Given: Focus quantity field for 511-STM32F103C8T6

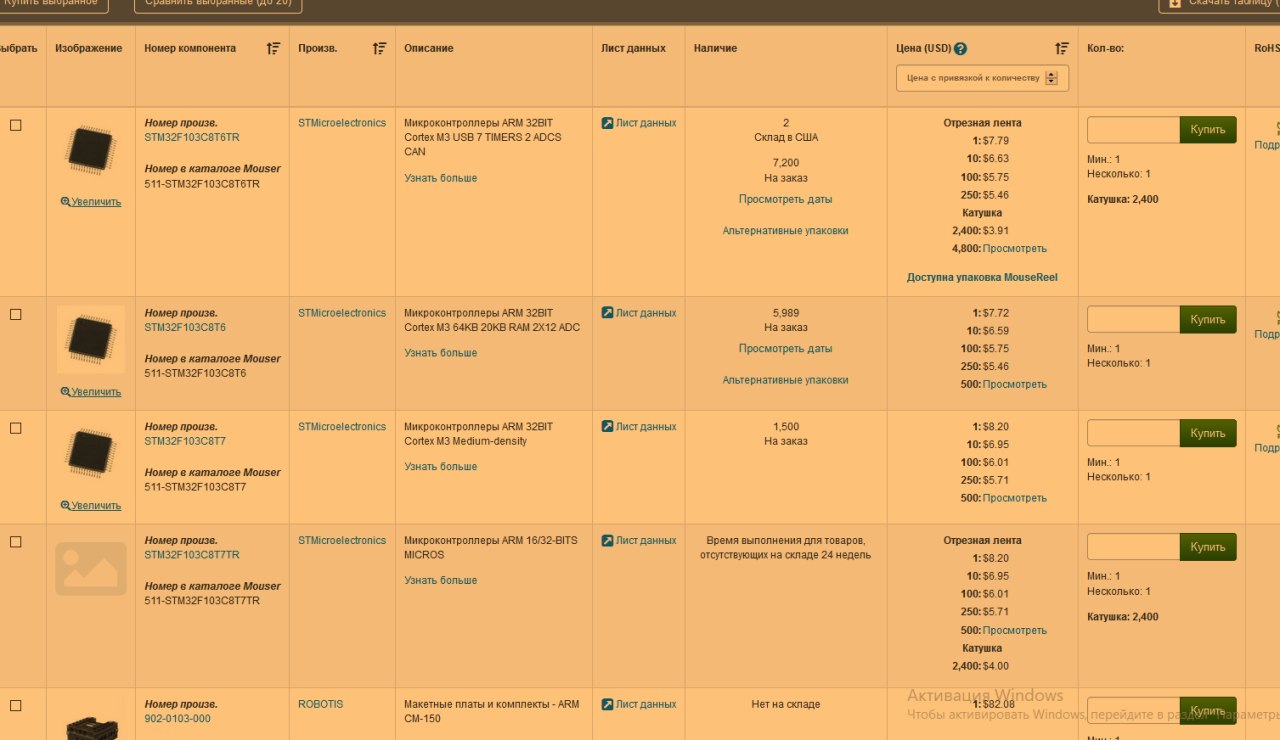Looking at the screenshot, I should coord(1133,320).
